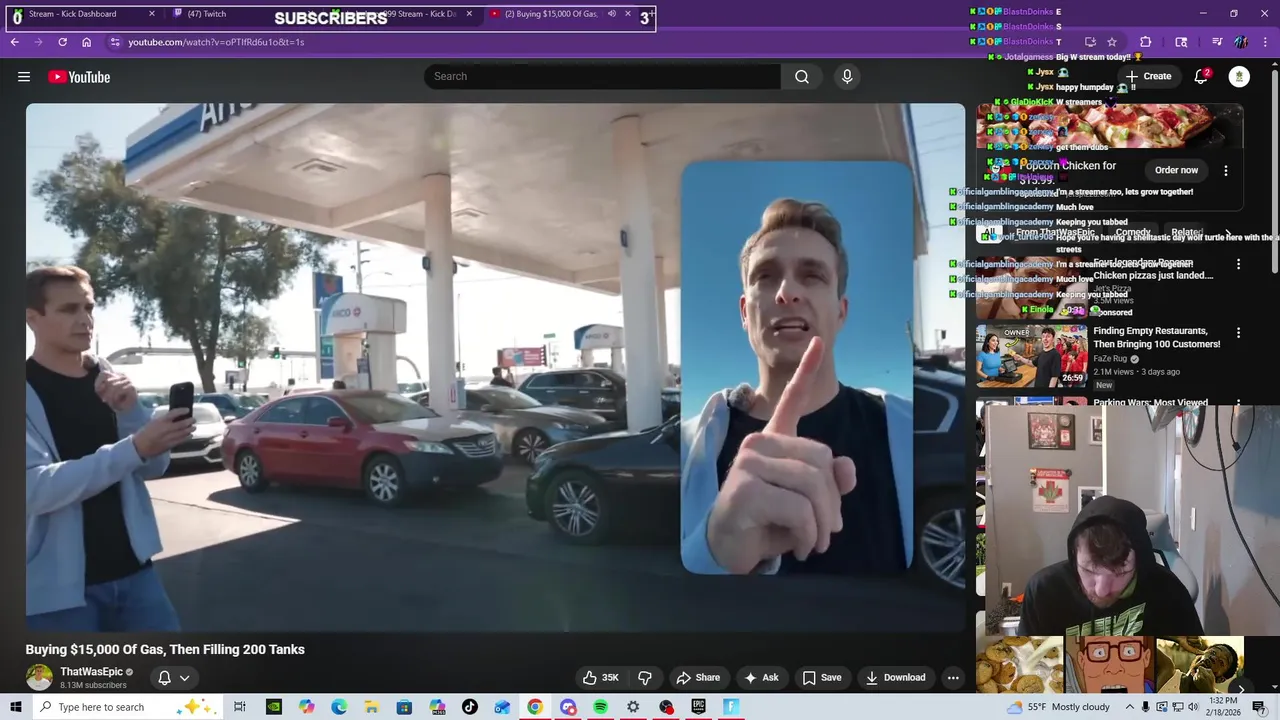Click Order now on the pizza ad
The image size is (1280, 720).
pyautogui.click(x=1176, y=170)
